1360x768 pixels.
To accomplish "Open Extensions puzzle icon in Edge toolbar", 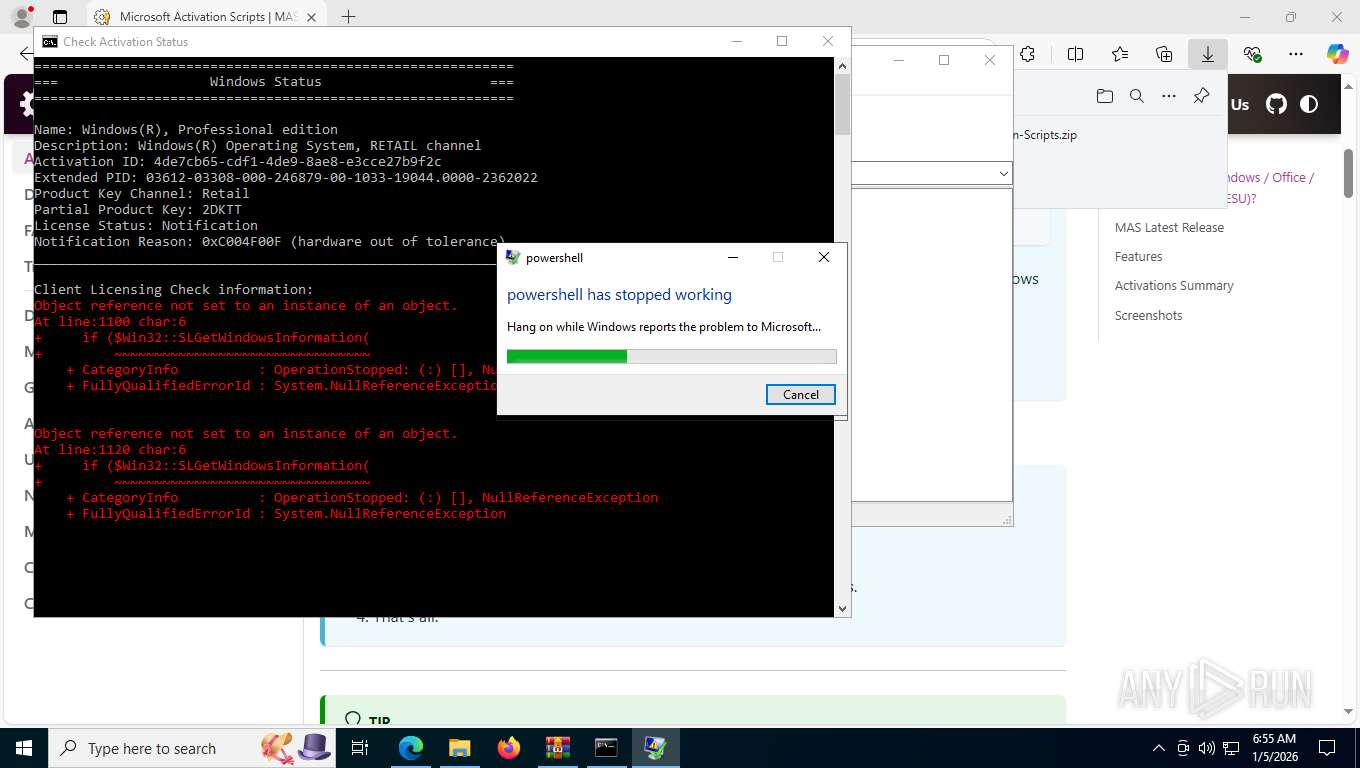I will tap(1027, 54).
